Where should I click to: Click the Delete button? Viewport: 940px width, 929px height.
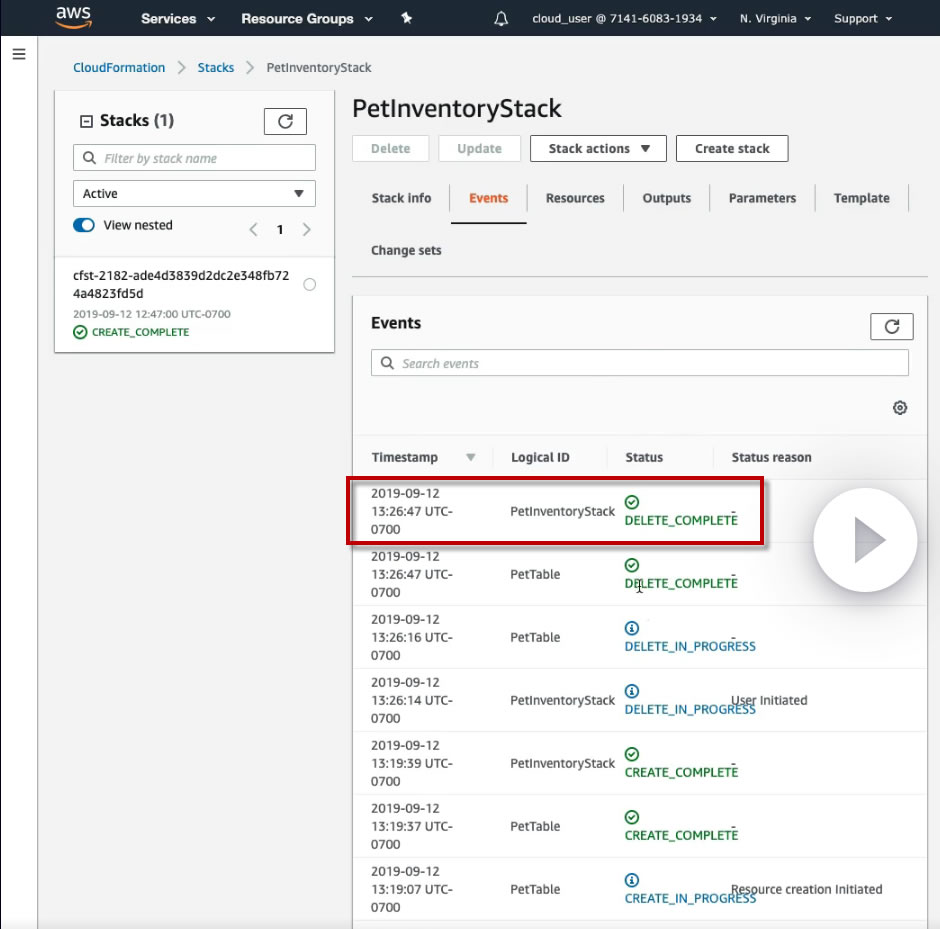click(x=391, y=149)
